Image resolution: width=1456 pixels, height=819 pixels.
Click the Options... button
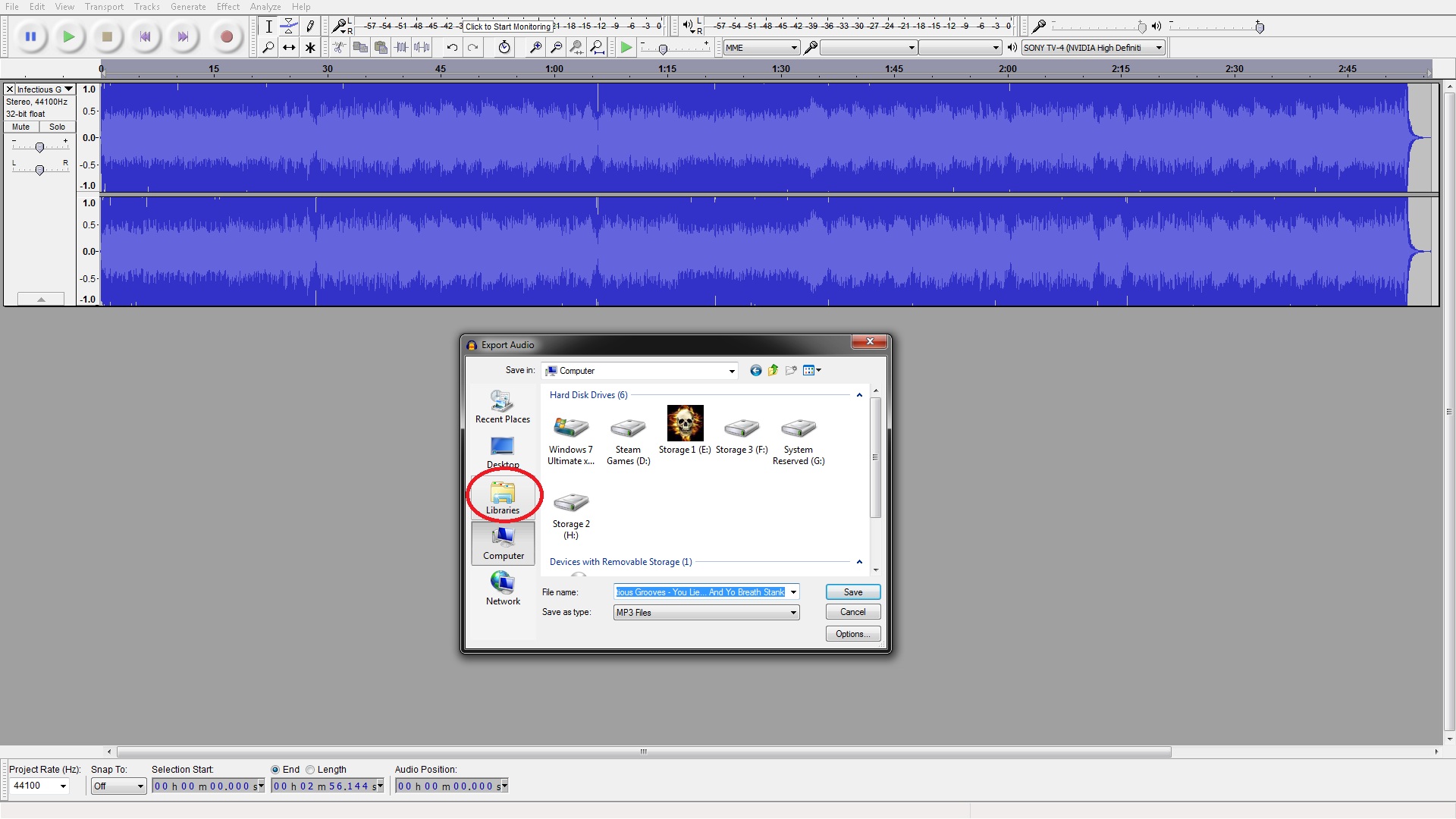(852, 634)
